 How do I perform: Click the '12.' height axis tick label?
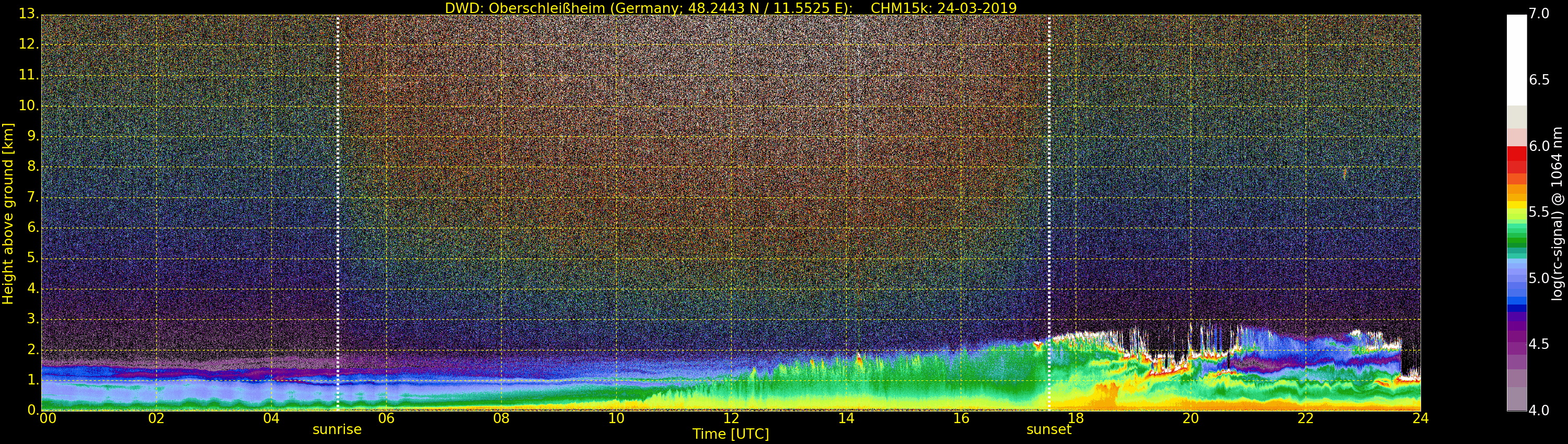(x=29, y=44)
